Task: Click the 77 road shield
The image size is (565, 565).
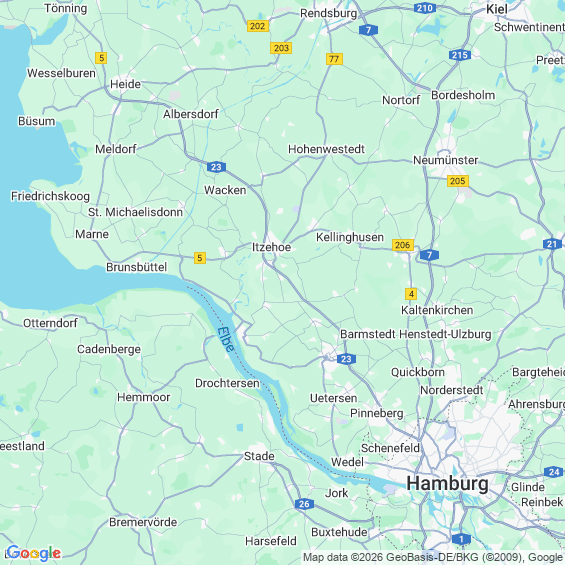Action: point(334,59)
